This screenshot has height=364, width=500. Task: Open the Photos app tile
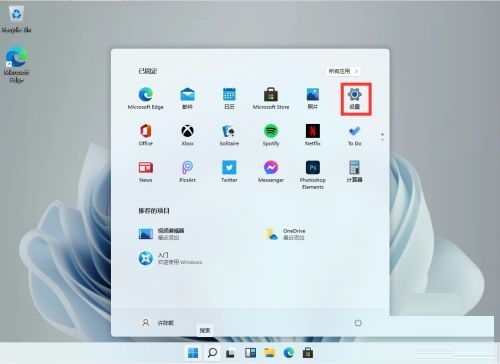pyautogui.click(x=313, y=99)
